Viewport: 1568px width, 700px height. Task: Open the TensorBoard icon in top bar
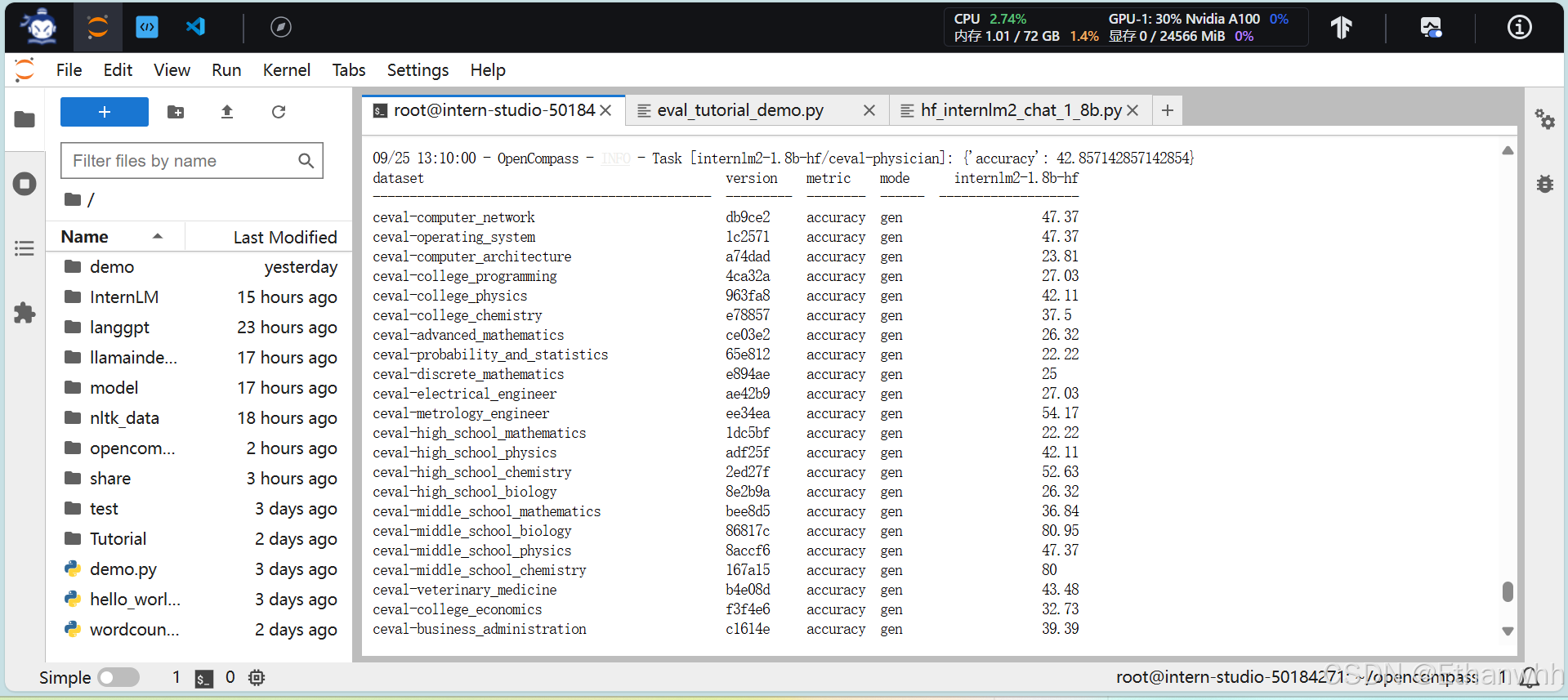tap(1341, 28)
